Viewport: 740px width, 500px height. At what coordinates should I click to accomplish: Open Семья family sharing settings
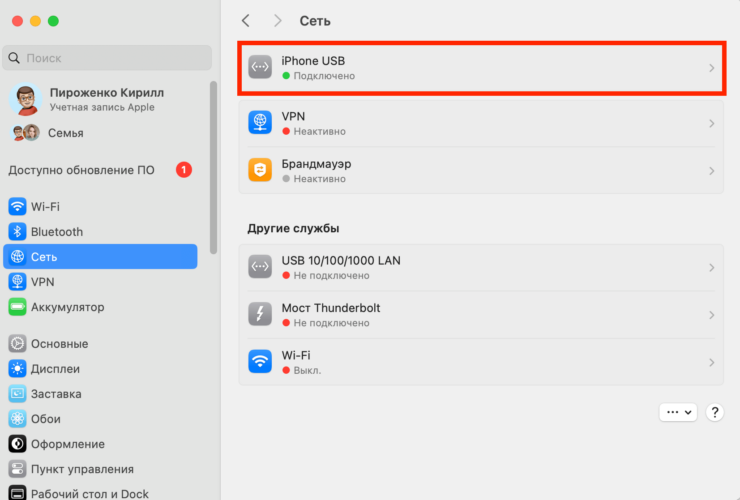coord(65,133)
